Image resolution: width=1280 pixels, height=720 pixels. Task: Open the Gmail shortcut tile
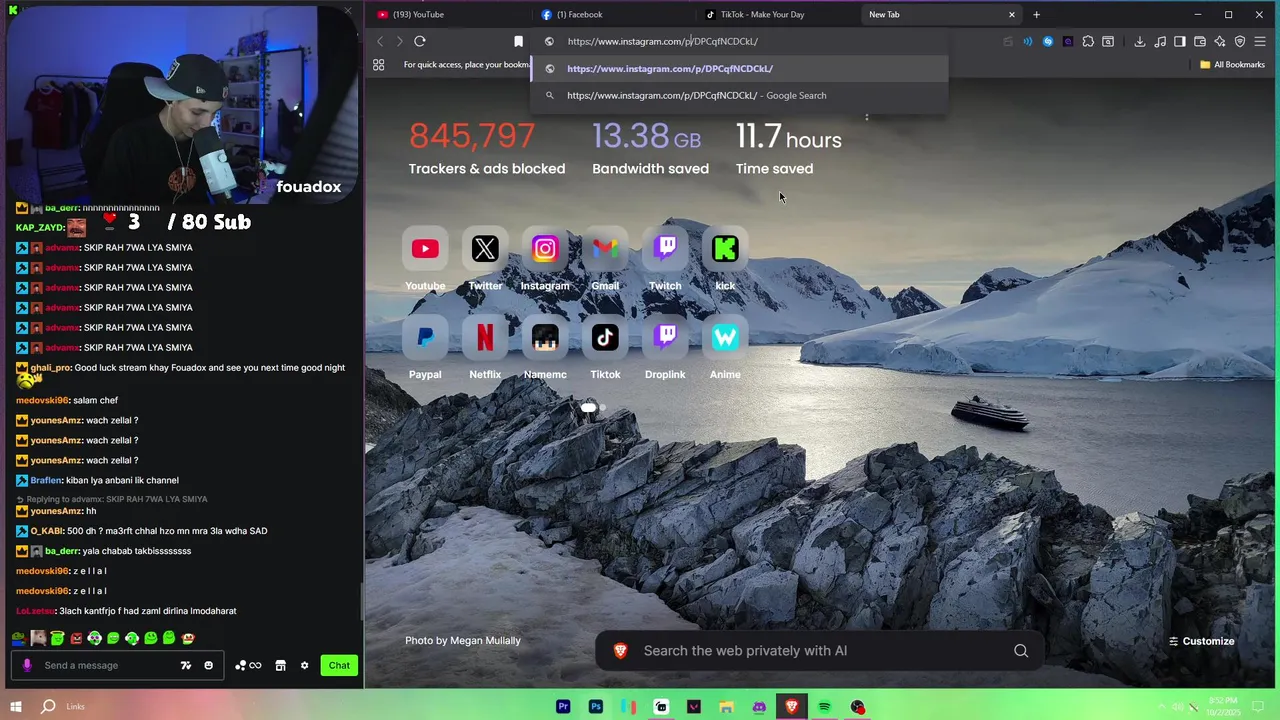(x=605, y=249)
